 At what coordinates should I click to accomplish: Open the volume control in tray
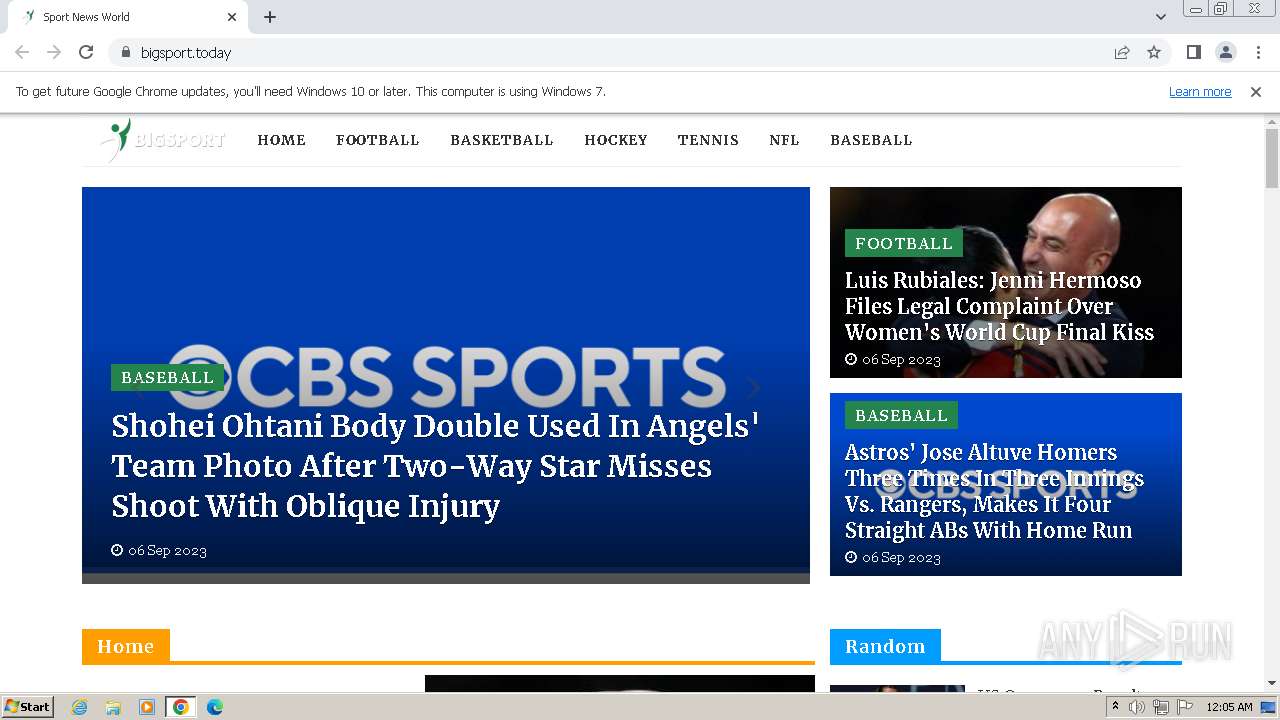coord(1137,707)
